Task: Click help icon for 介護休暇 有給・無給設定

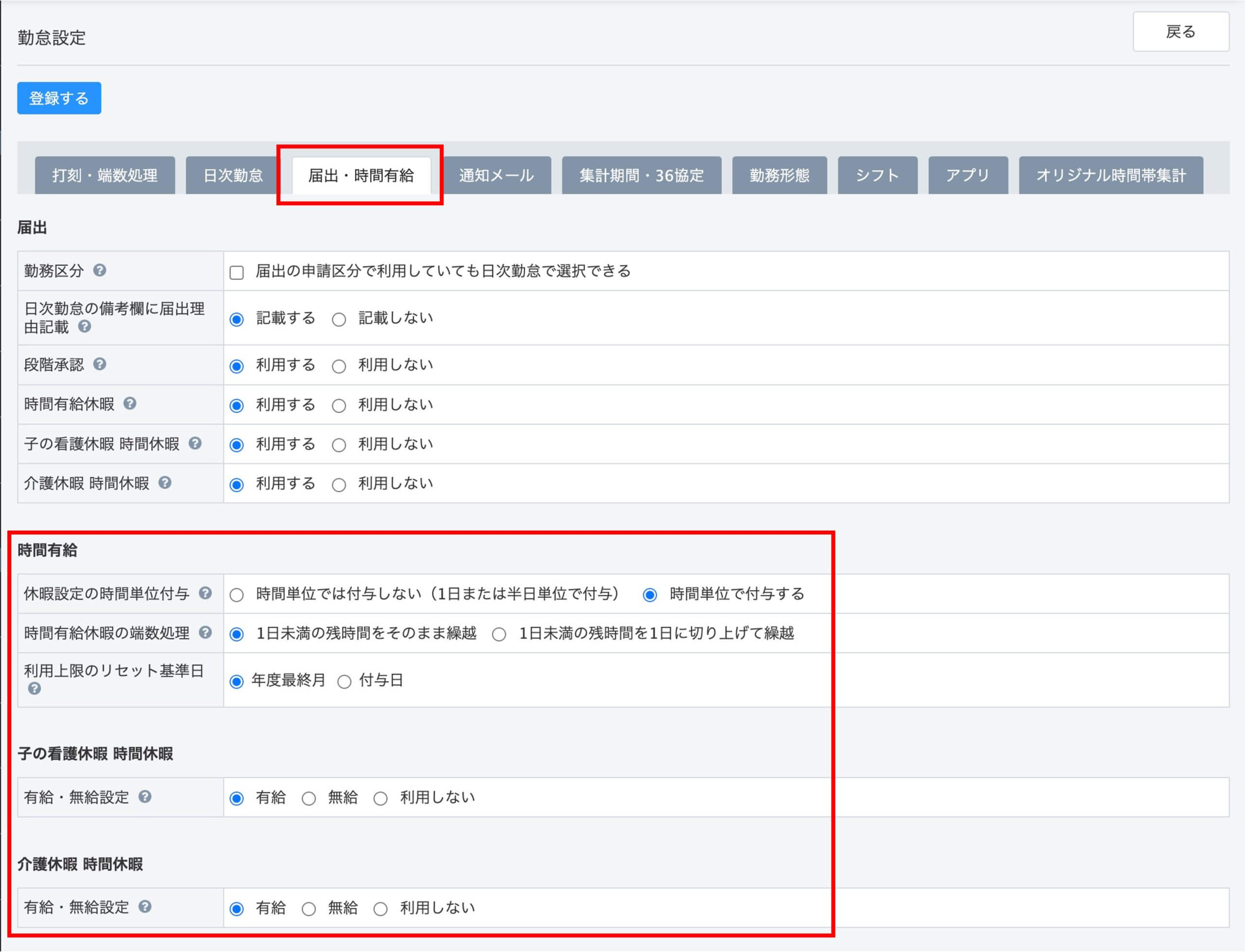Action: 145,907
